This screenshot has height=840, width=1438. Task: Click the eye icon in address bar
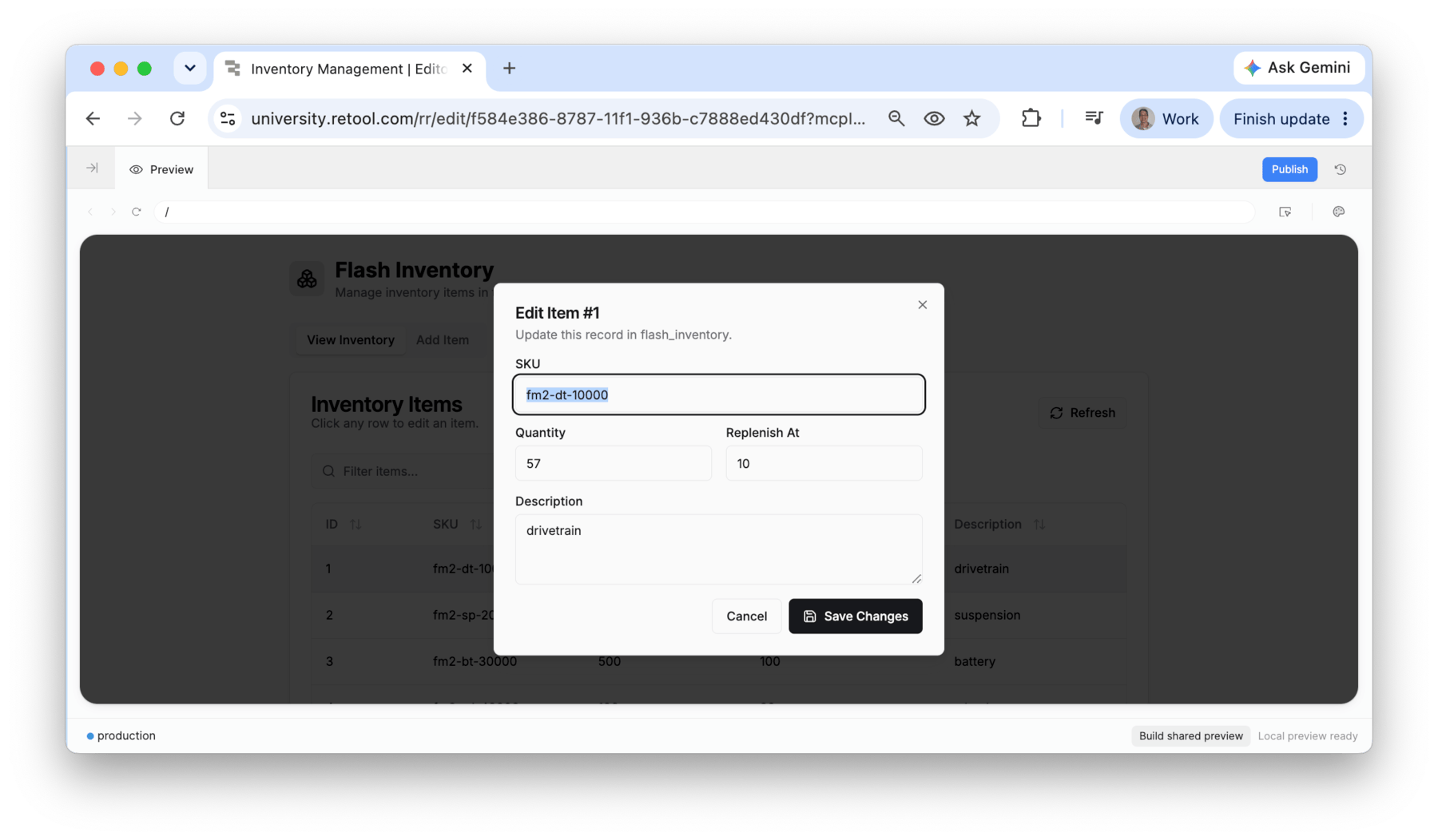tap(934, 119)
